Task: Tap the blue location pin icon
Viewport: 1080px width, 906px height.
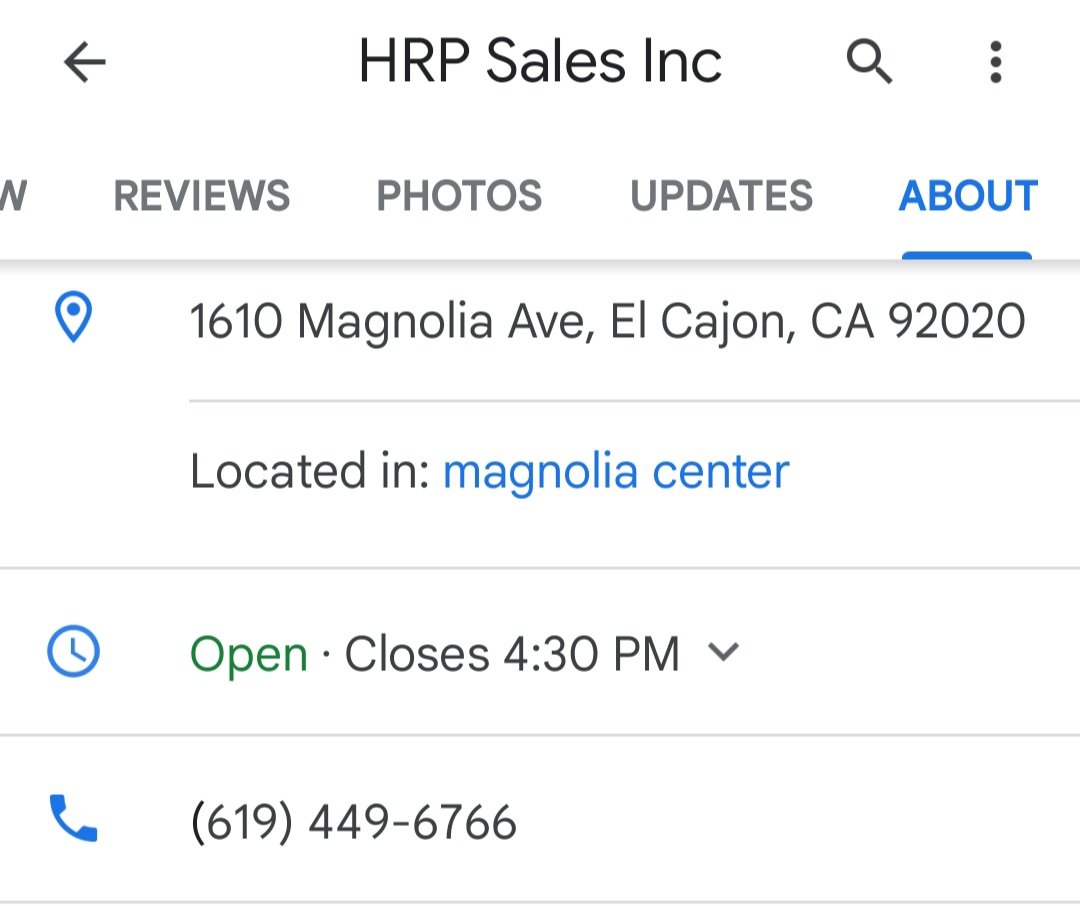Action: coord(73,317)
